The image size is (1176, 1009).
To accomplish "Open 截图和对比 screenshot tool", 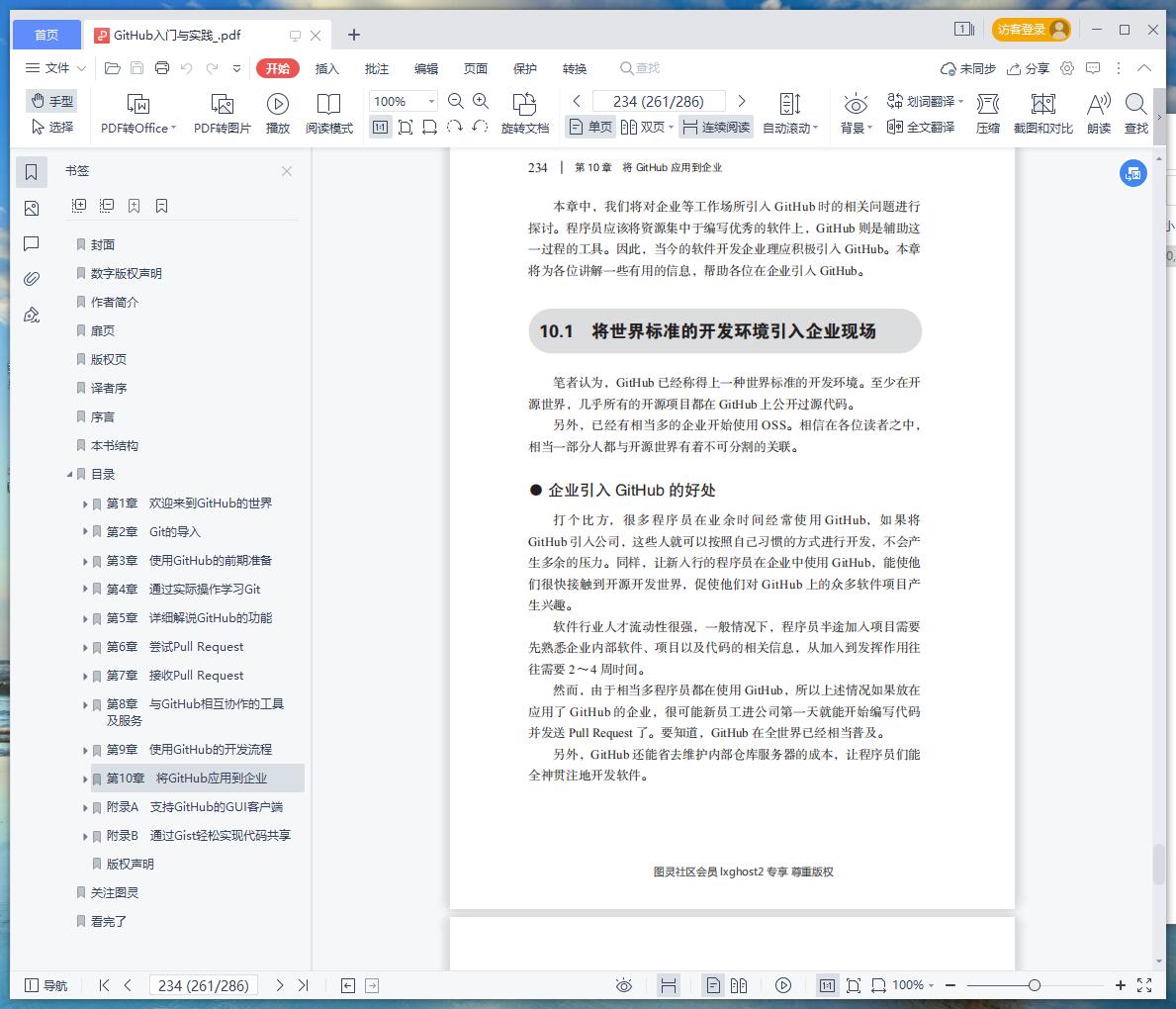I will click(x=1042, y=114).
